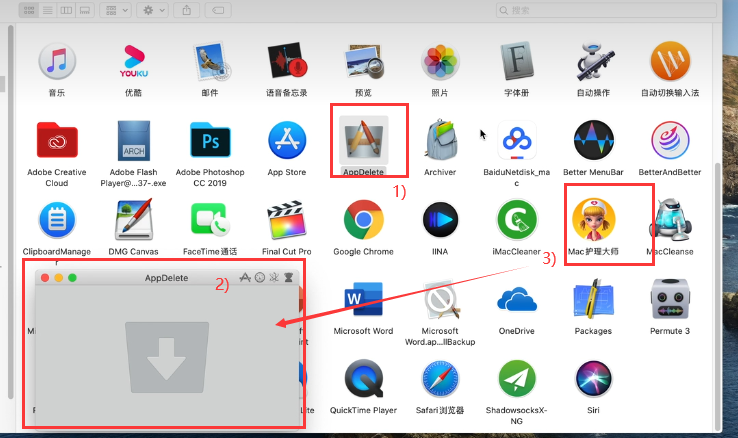
Task: Select the IINA player icon
Action: pyautogui.click(x=440, y=220)
